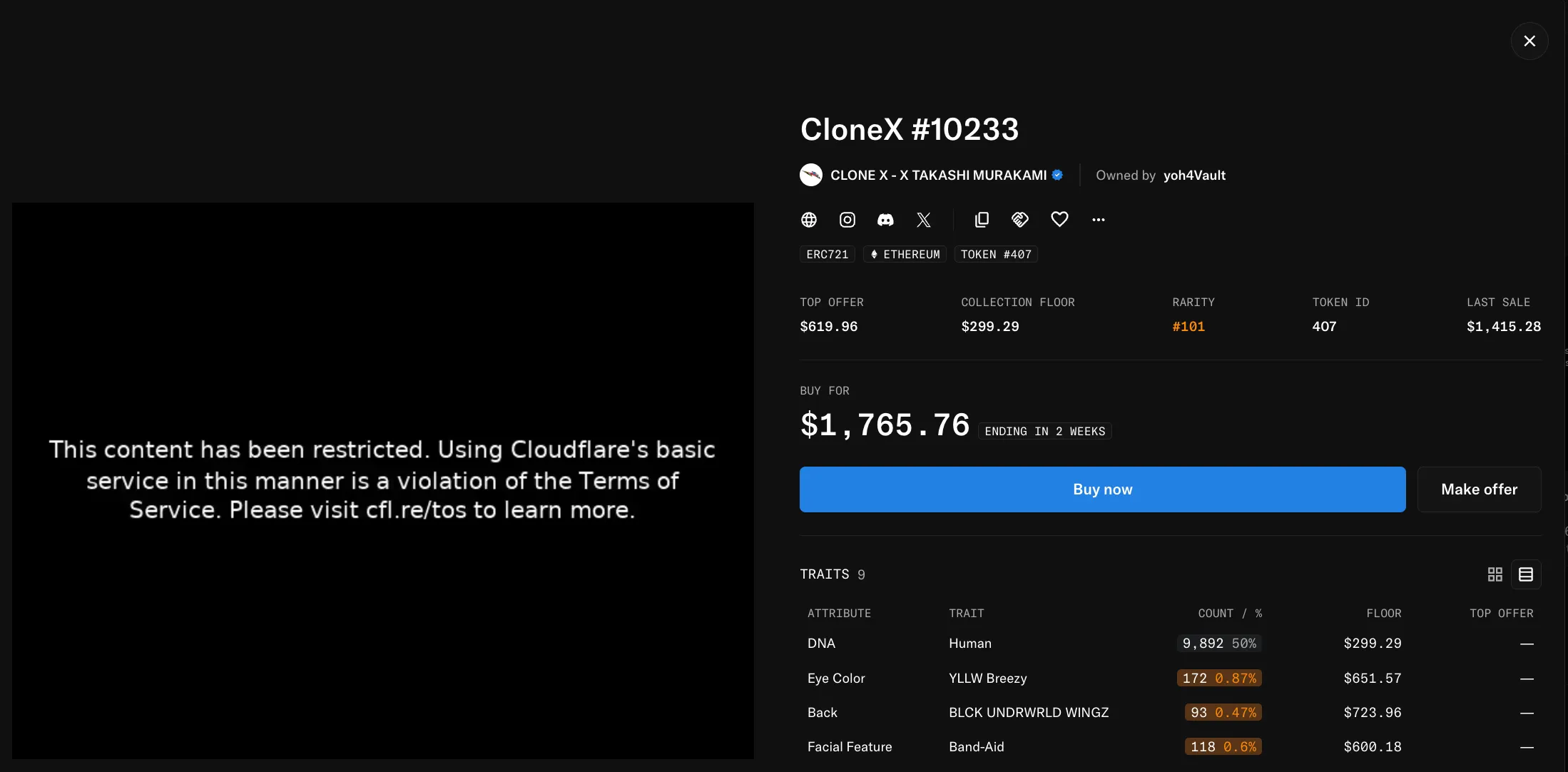Open the CLONE X - X TAKASHI MURAKAMI collection
Screen dimensions: 1568x772
click(x=938, y=176)
